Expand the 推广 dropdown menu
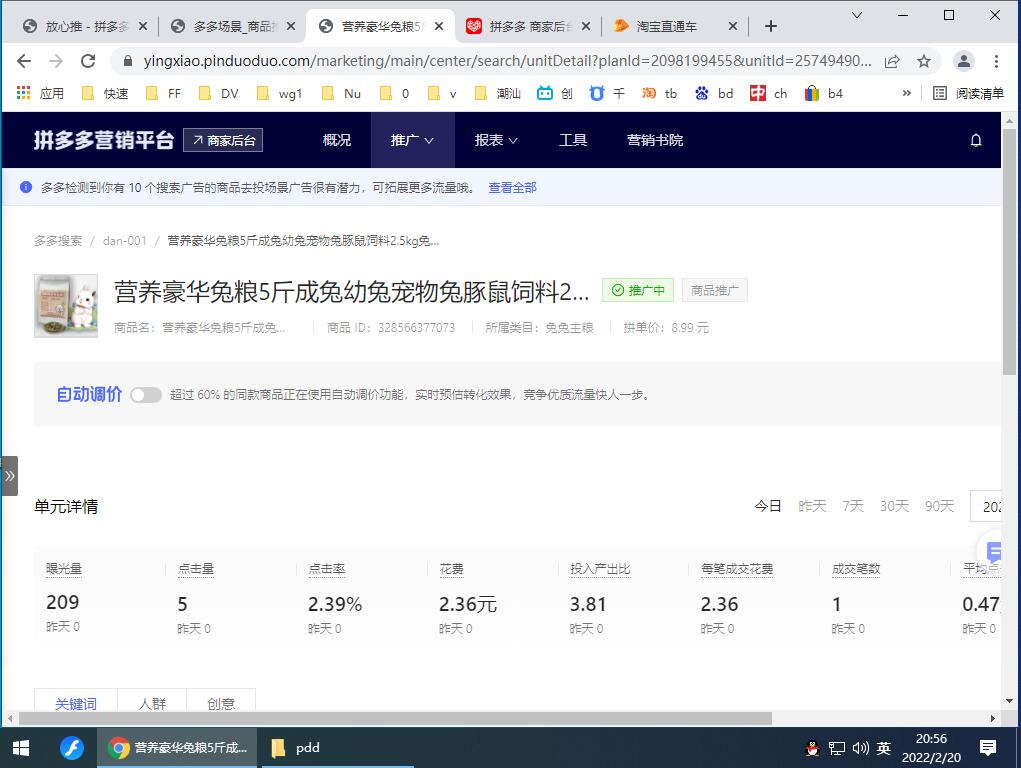 (412, 140)
